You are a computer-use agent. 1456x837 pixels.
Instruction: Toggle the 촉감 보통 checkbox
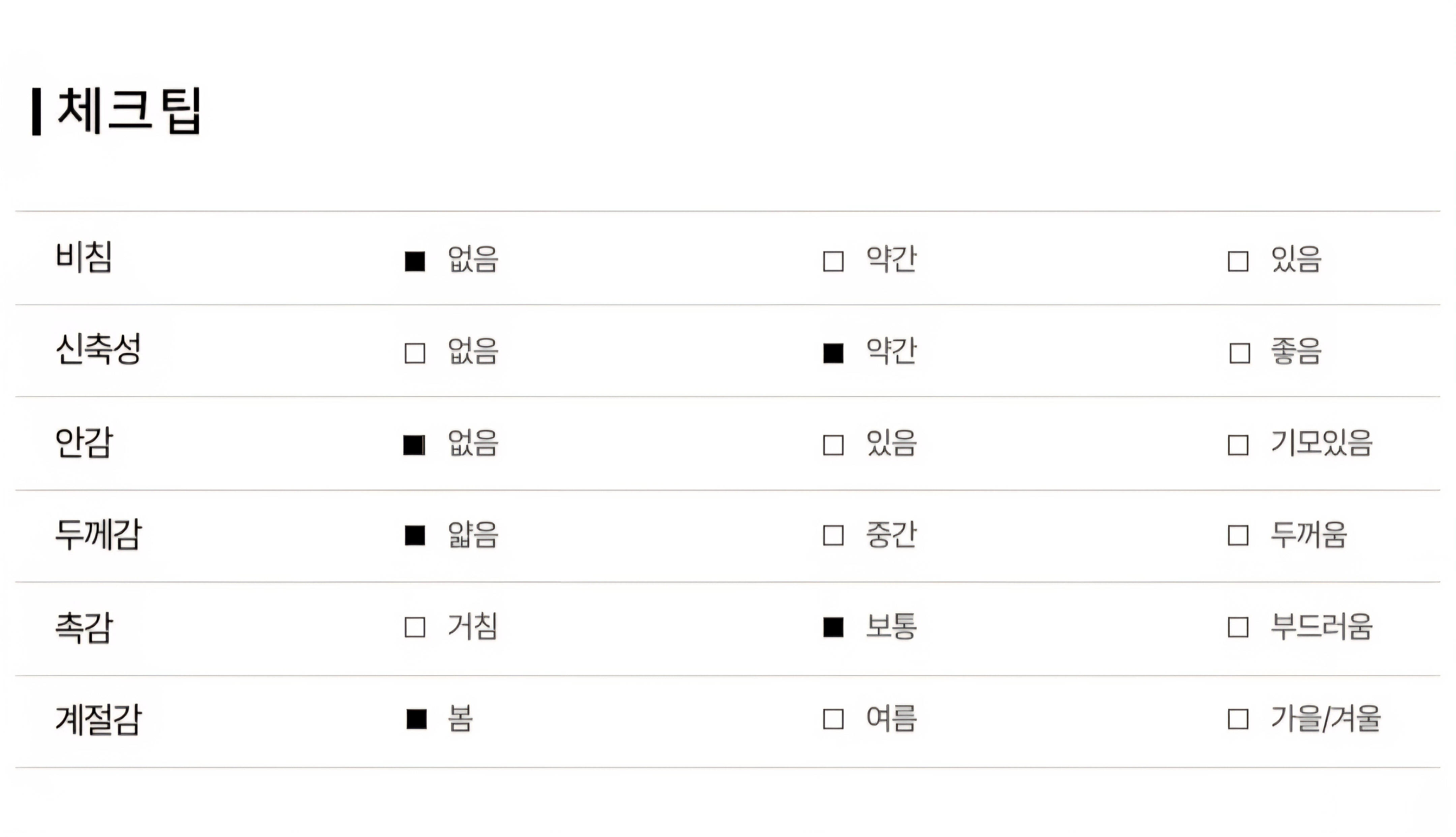coord(833,627)
